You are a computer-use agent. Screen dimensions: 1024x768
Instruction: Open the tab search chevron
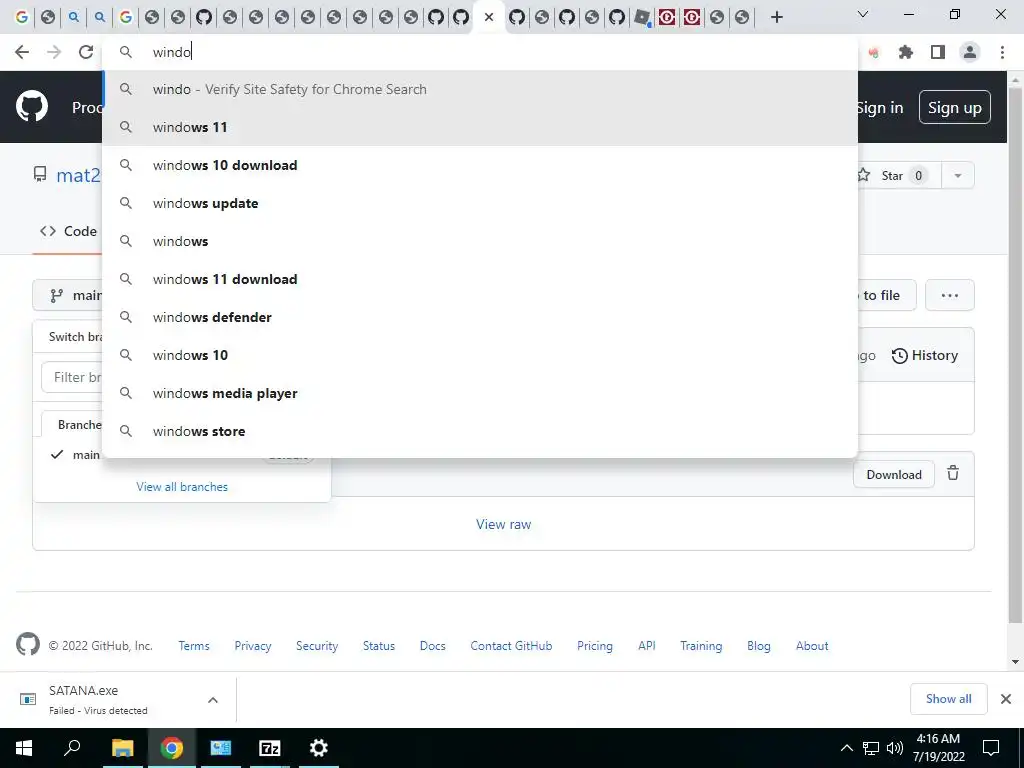click(863, 14)
